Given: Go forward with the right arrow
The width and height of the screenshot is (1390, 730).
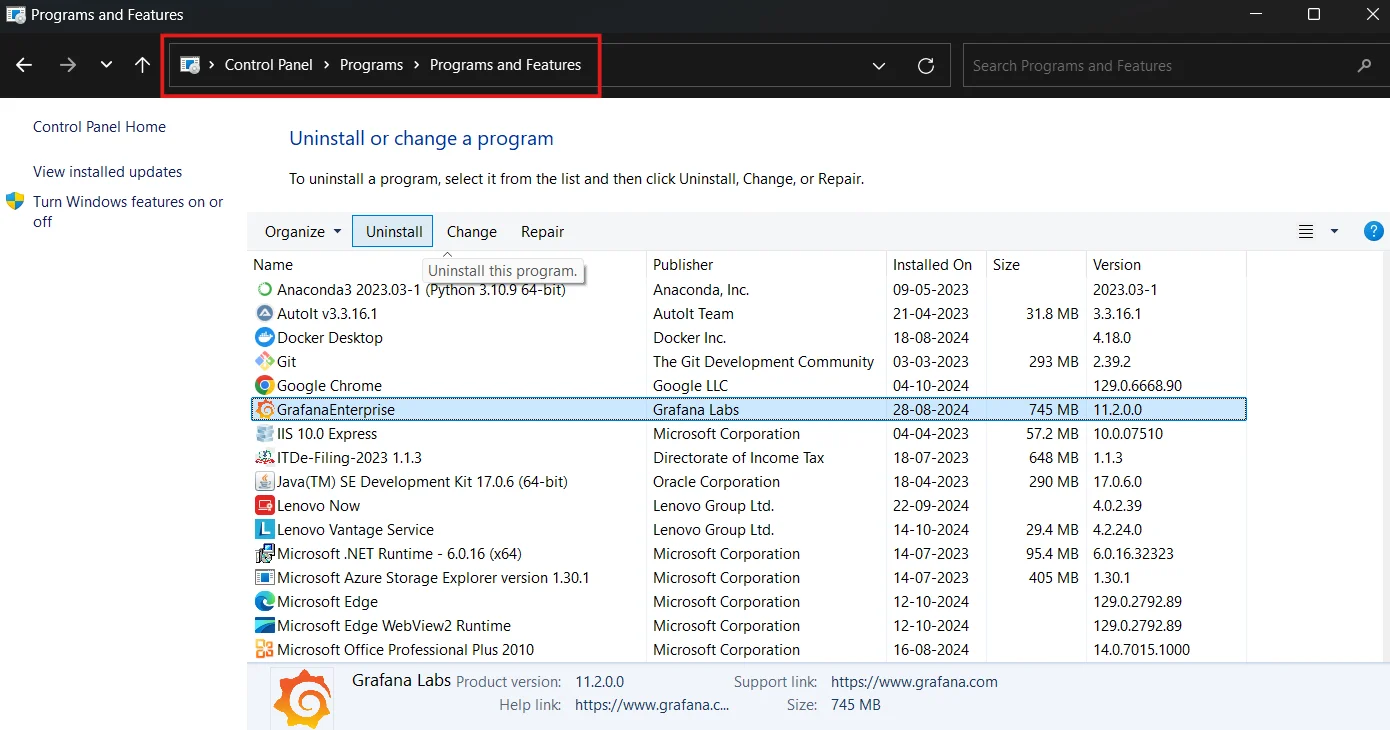Looking at the screenshot, I should pos(67,65).
